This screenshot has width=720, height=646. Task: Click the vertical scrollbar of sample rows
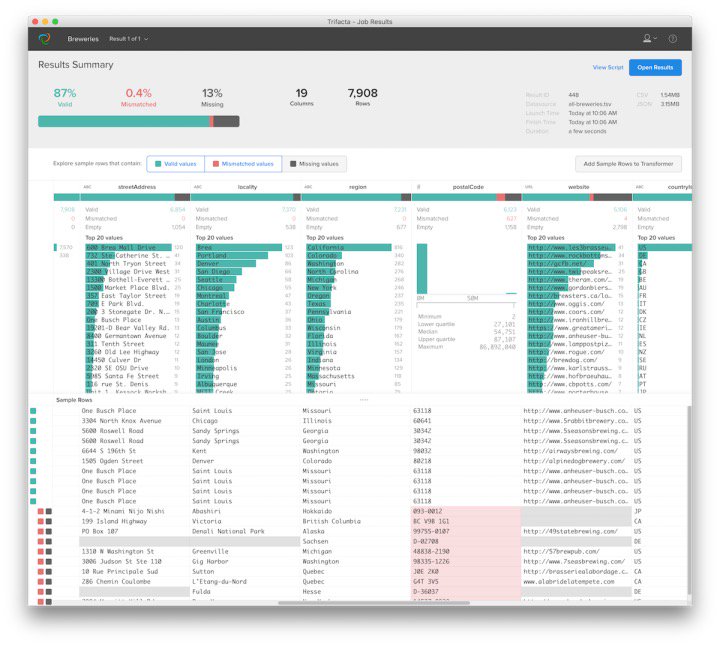click(689, 500)
